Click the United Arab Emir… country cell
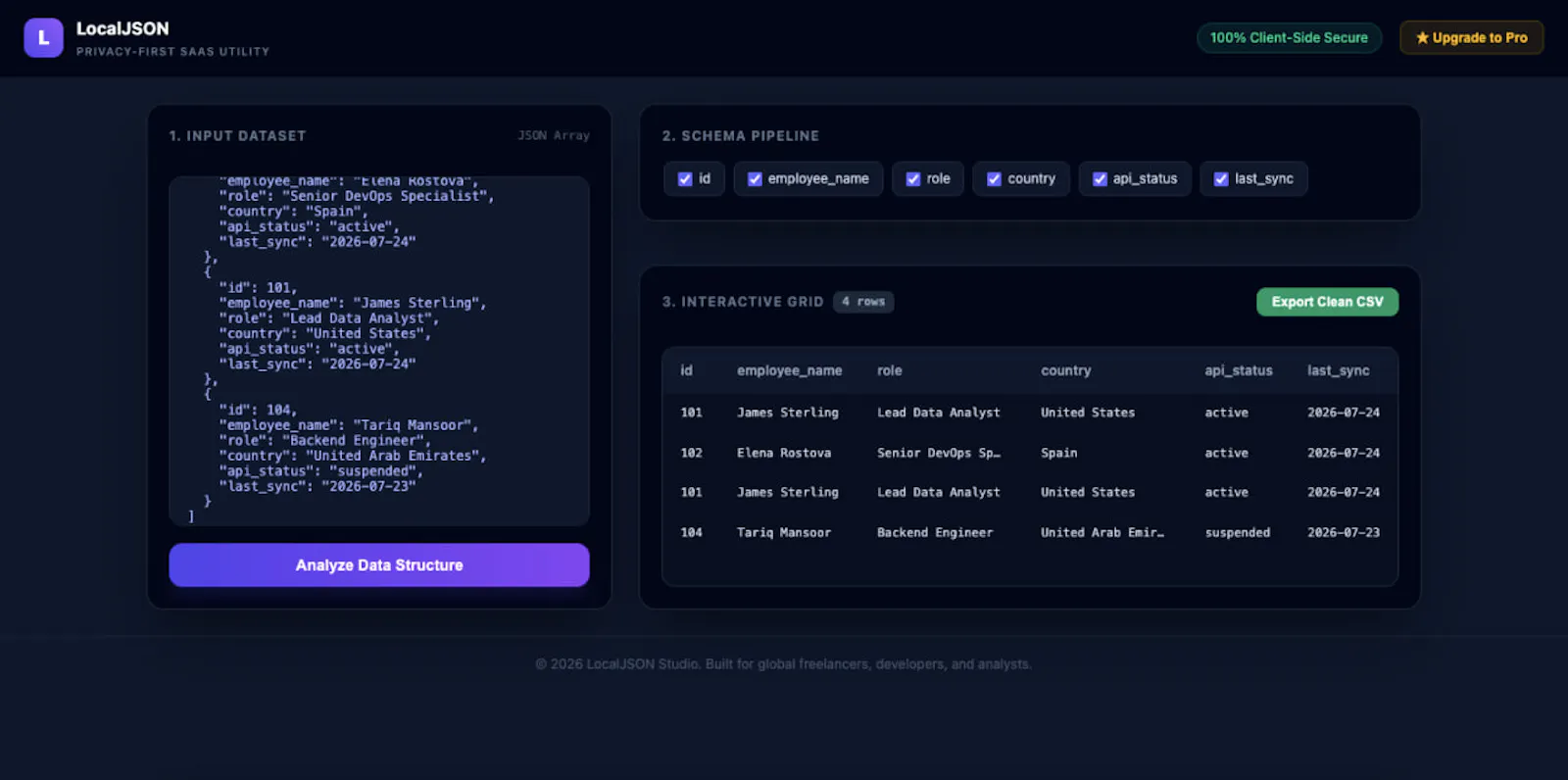 [1102, 532]
